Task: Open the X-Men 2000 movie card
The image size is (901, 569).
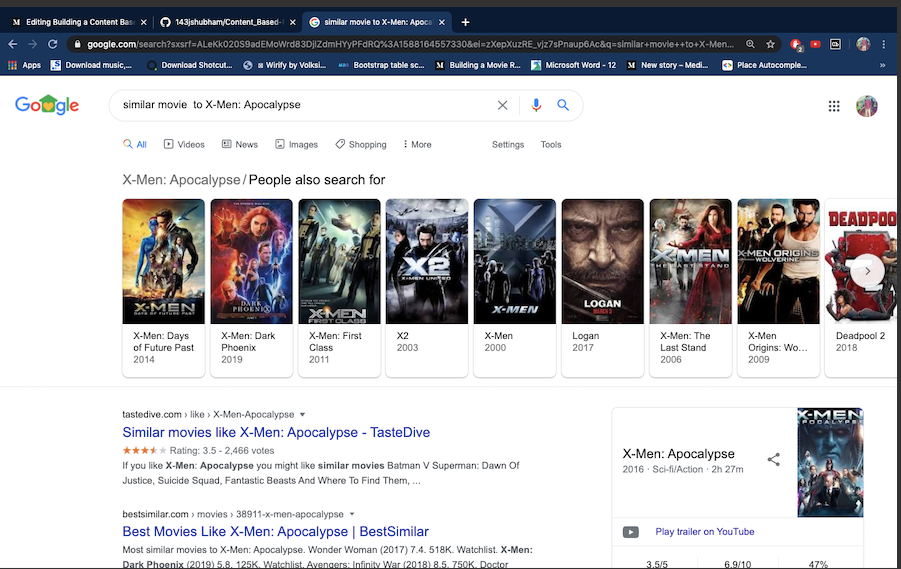Action: 515,288
